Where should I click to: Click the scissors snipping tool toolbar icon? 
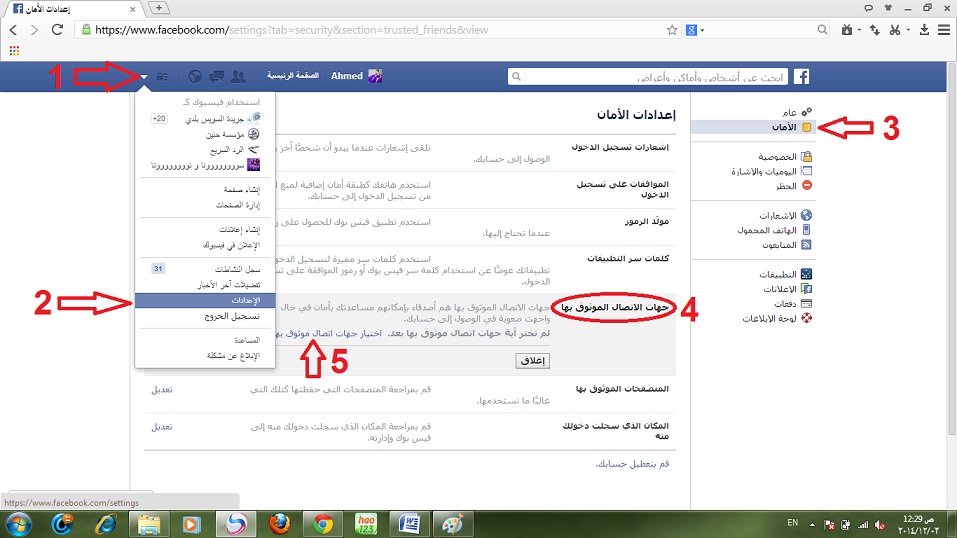895,29
